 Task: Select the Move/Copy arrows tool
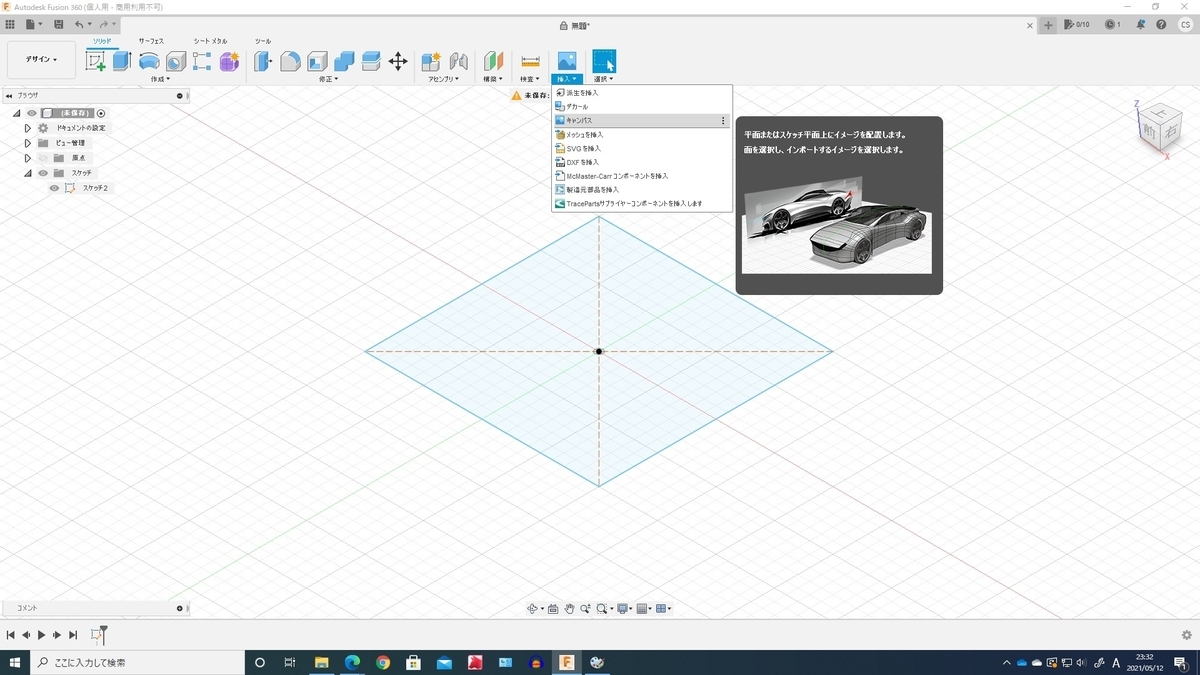click(x=398, y=61)
